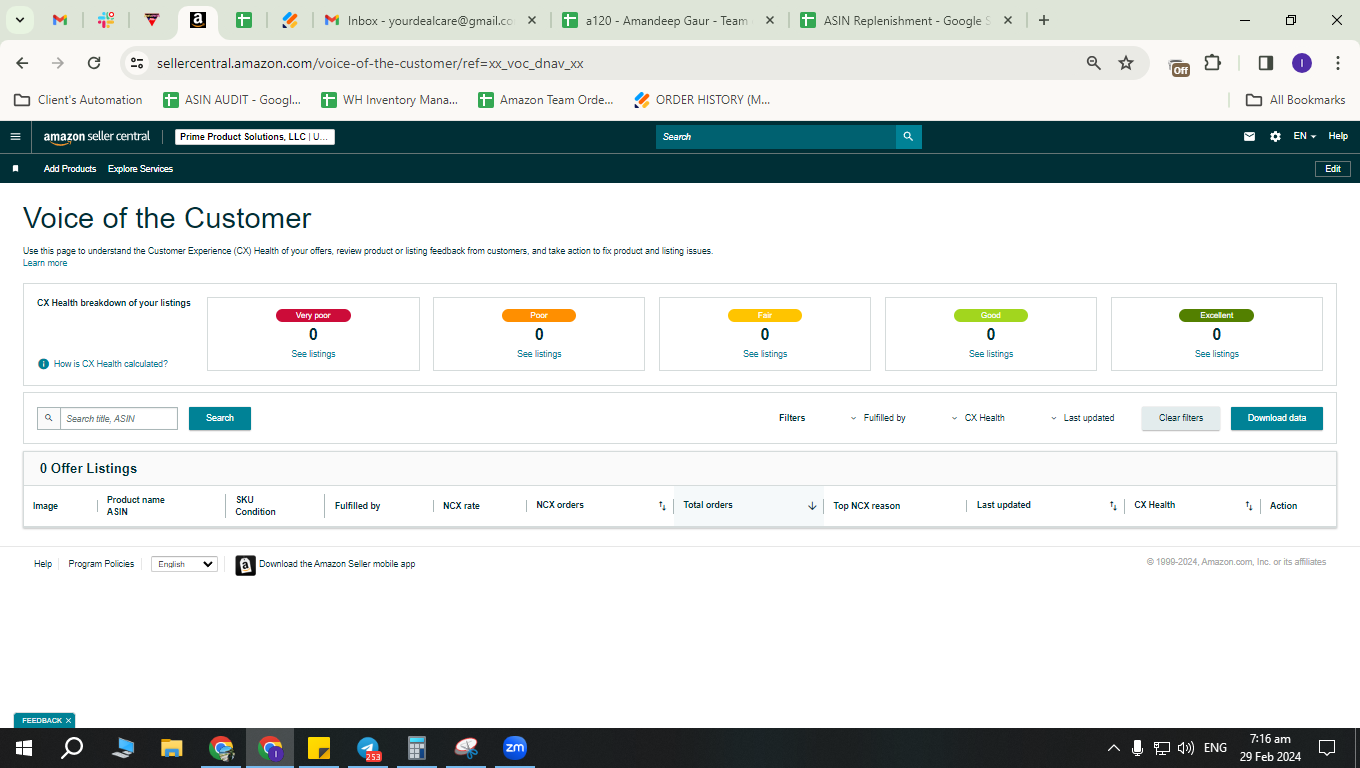The image size is (1360, 768).
Task: Expand the CX Health filter dropdown
Action: coord(978,418)
